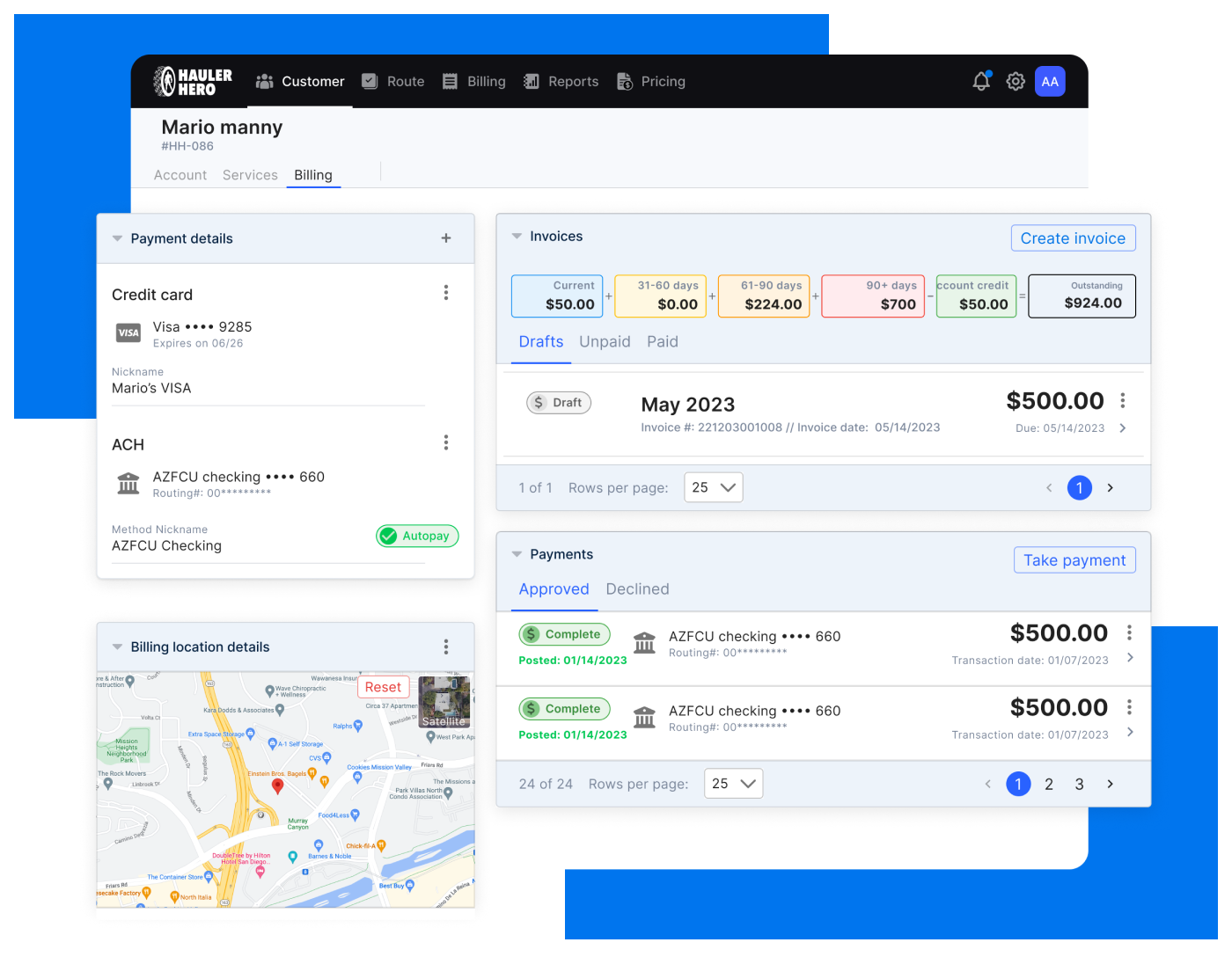Switch to the Declined payments tab
The image size is (1232, 957).
[637, 588]
